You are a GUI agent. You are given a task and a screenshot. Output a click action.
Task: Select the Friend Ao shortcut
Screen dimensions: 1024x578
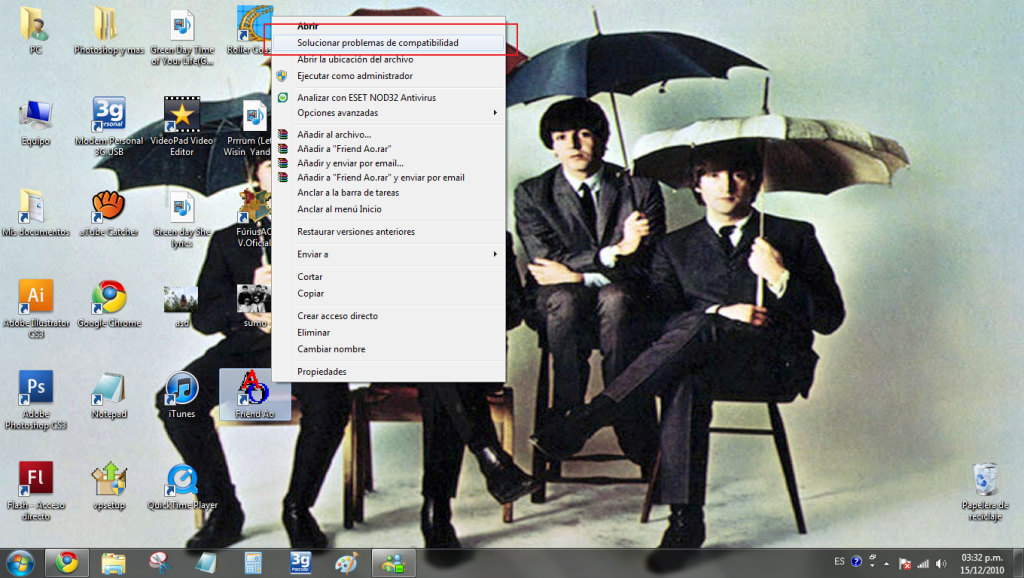tap(254, 394)
